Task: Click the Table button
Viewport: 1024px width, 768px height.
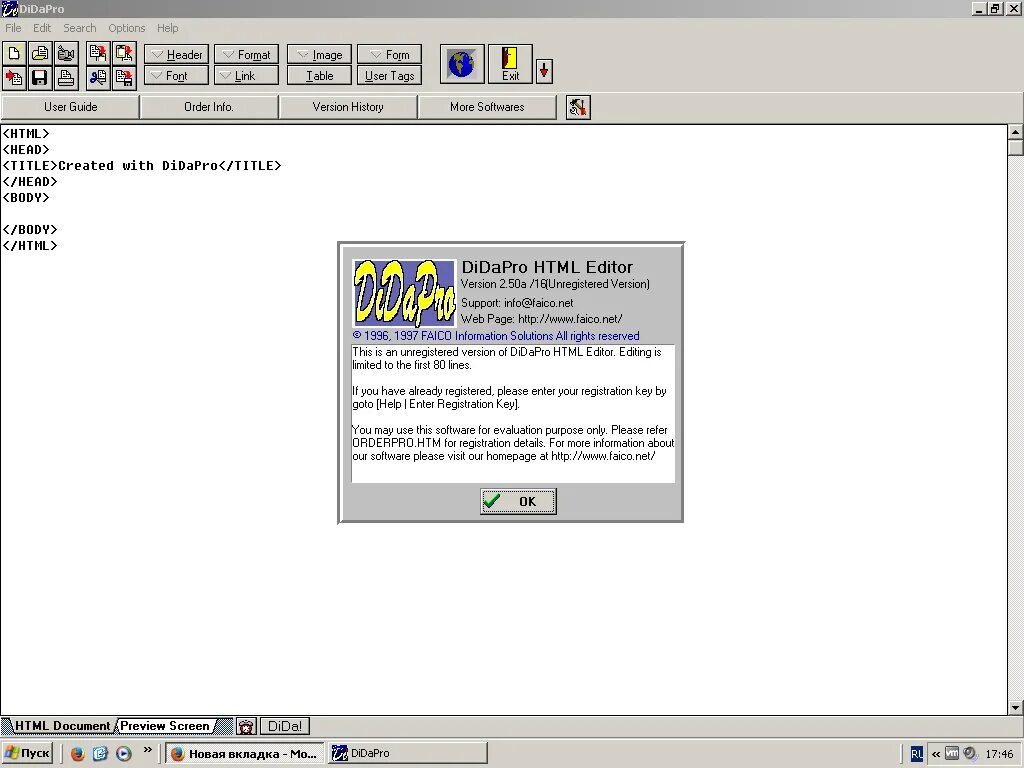Action: [319, 76]
